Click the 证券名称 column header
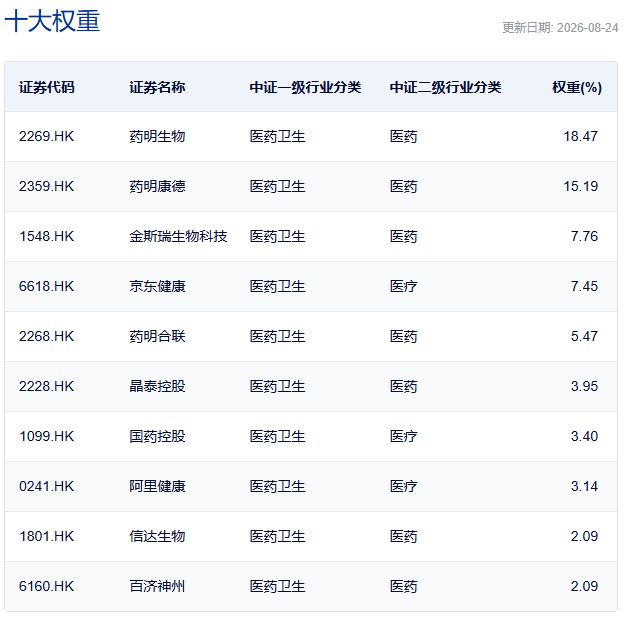Image resolution: width=624 pixels, height=617 pixels. pos(157,87)
